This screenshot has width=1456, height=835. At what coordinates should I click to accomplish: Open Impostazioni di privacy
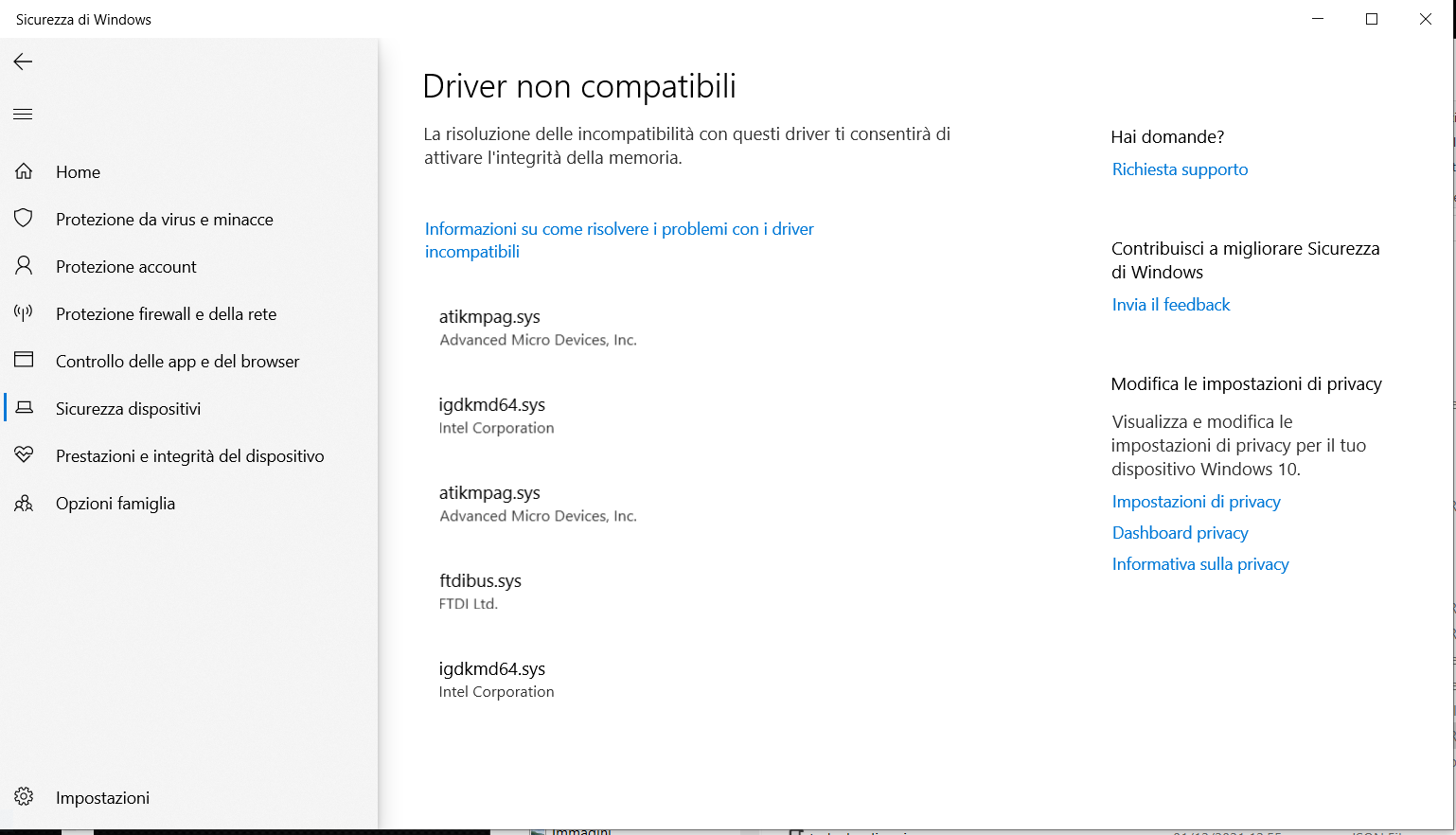pos(1196,501)
